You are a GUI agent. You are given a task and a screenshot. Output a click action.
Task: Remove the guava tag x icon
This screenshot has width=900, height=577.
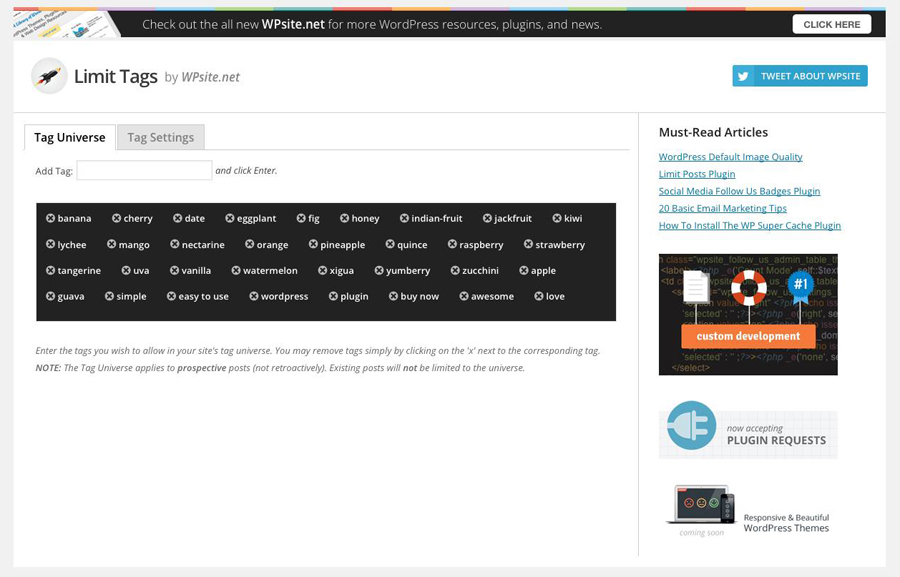click(51, 296)
